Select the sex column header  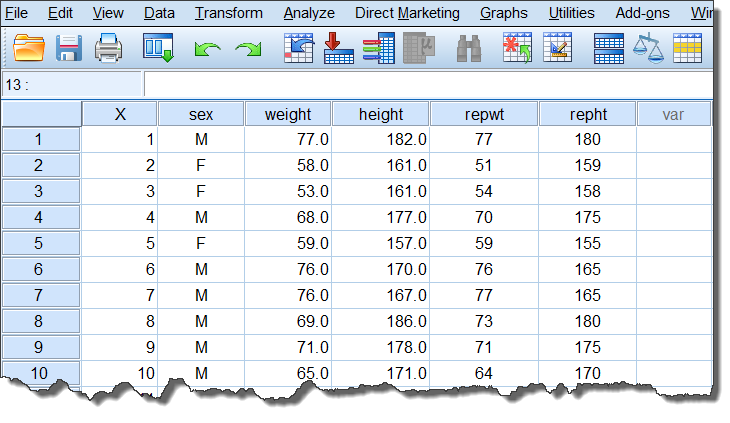tap(201, 114)
